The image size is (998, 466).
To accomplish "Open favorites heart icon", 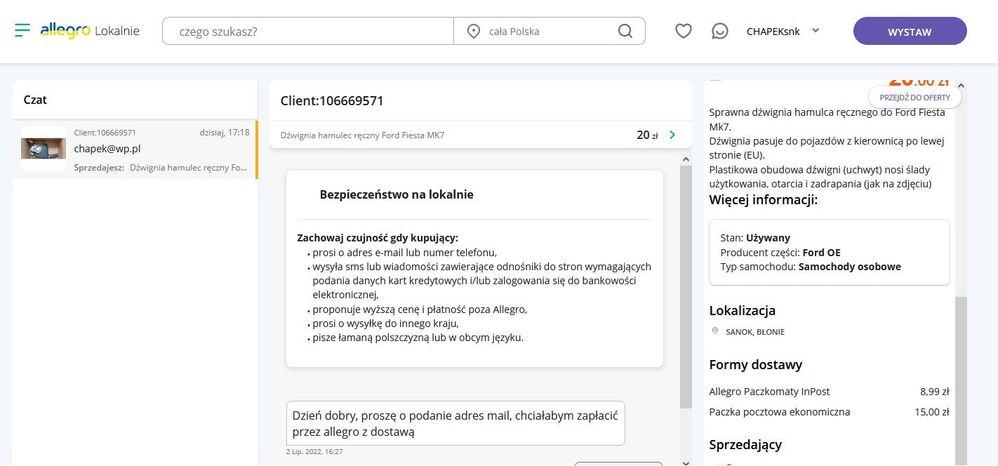I will tap(683, 31).
